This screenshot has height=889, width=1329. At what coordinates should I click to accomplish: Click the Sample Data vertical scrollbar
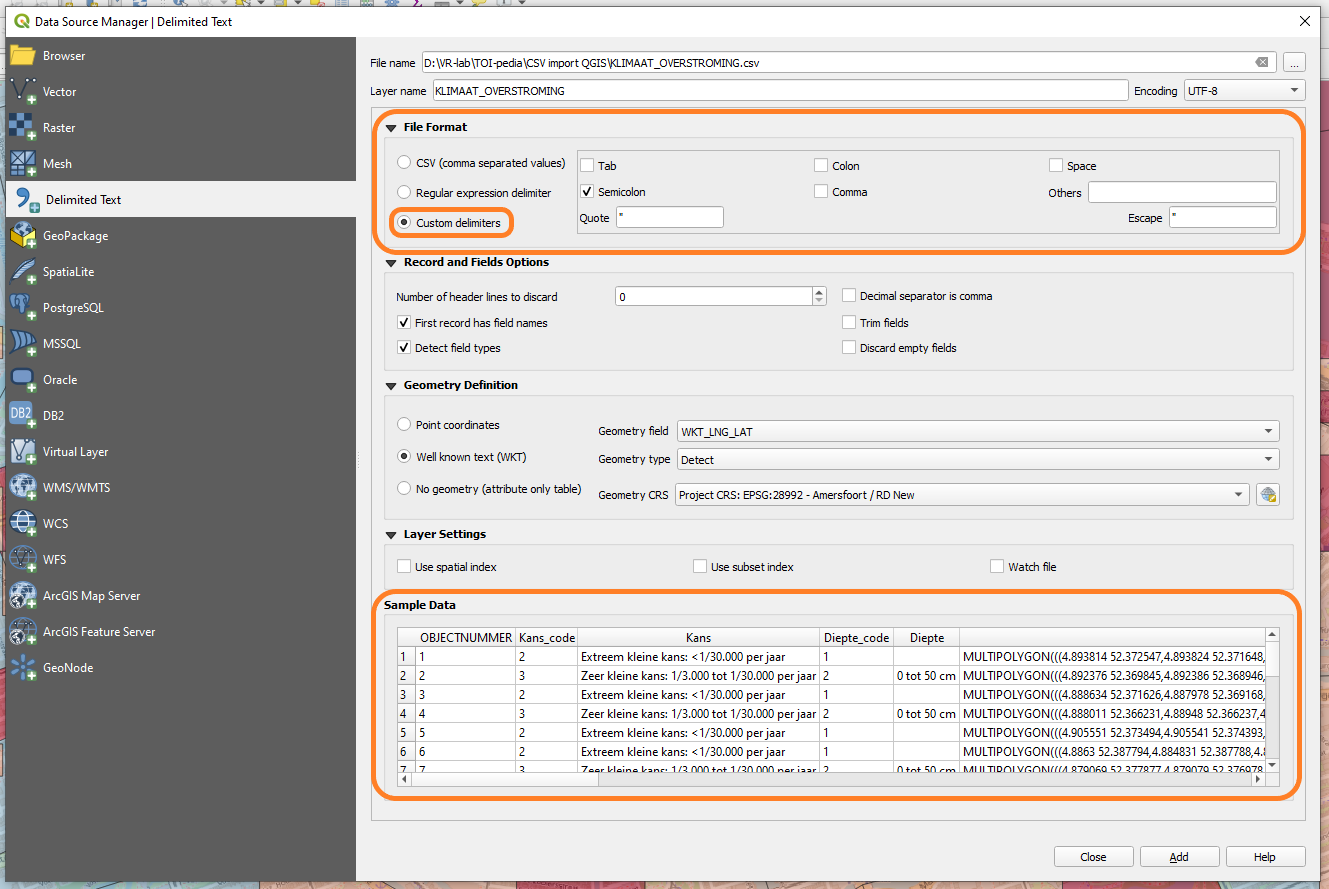tap(1271, 700)
